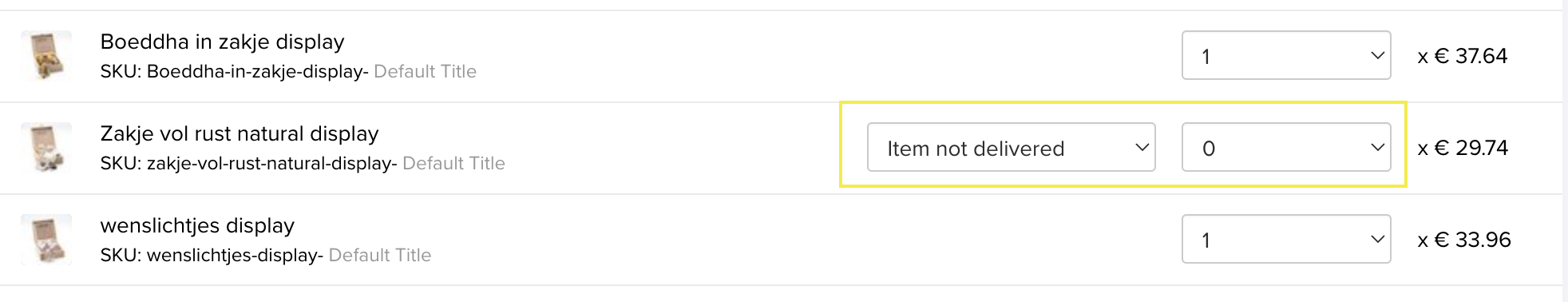The image size is (1568, 302).
Task: Open the Boeddha in zakje display product thumbnail
Action: (46, 56)
